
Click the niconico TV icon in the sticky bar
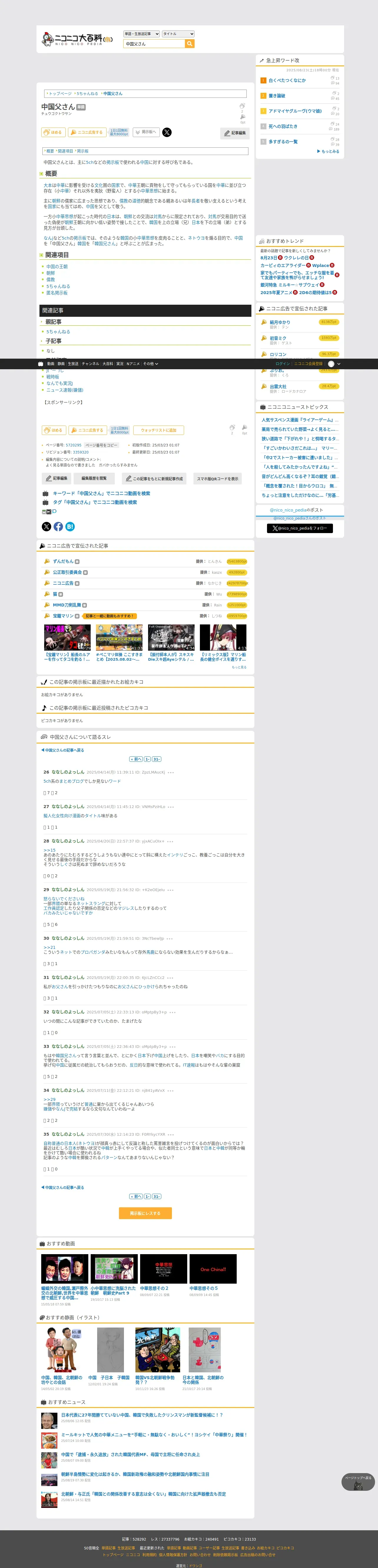tap(41, 363)
